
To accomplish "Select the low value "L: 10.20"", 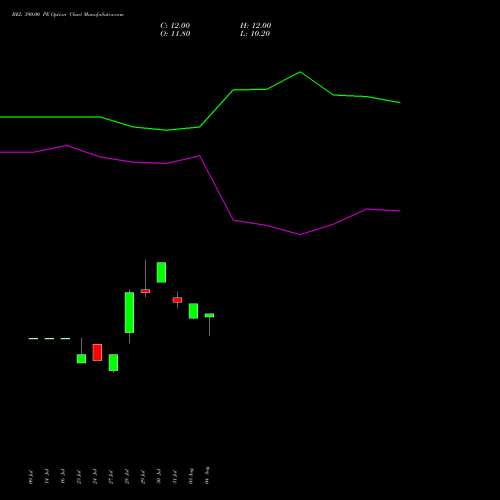I will (255, 34).
